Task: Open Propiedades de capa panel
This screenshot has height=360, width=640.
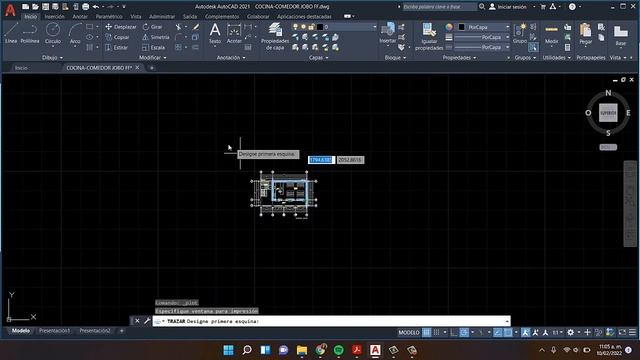Action: [x=275, y=36]
